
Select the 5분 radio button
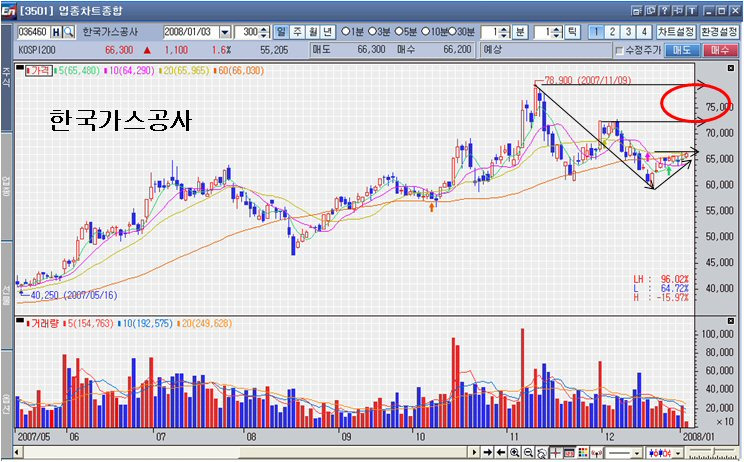(399, 32)
